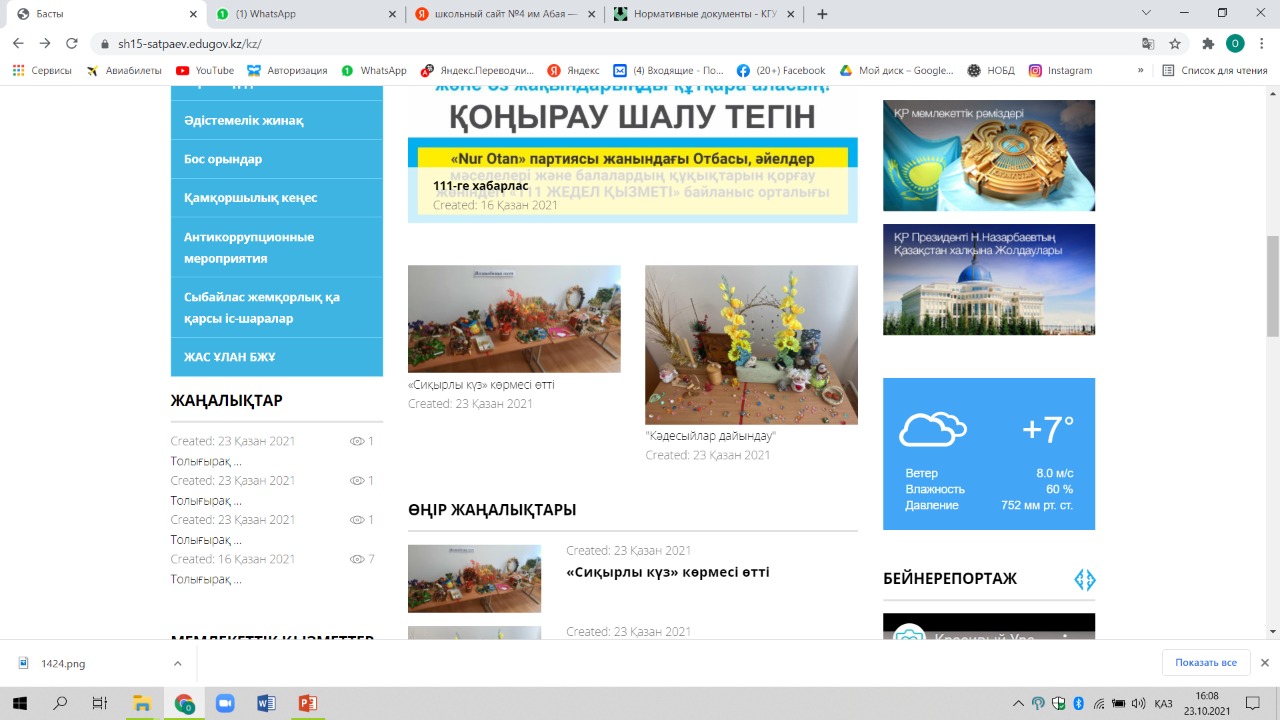
Task: Open File Explorer from taskbar
Action: [142, 704]
